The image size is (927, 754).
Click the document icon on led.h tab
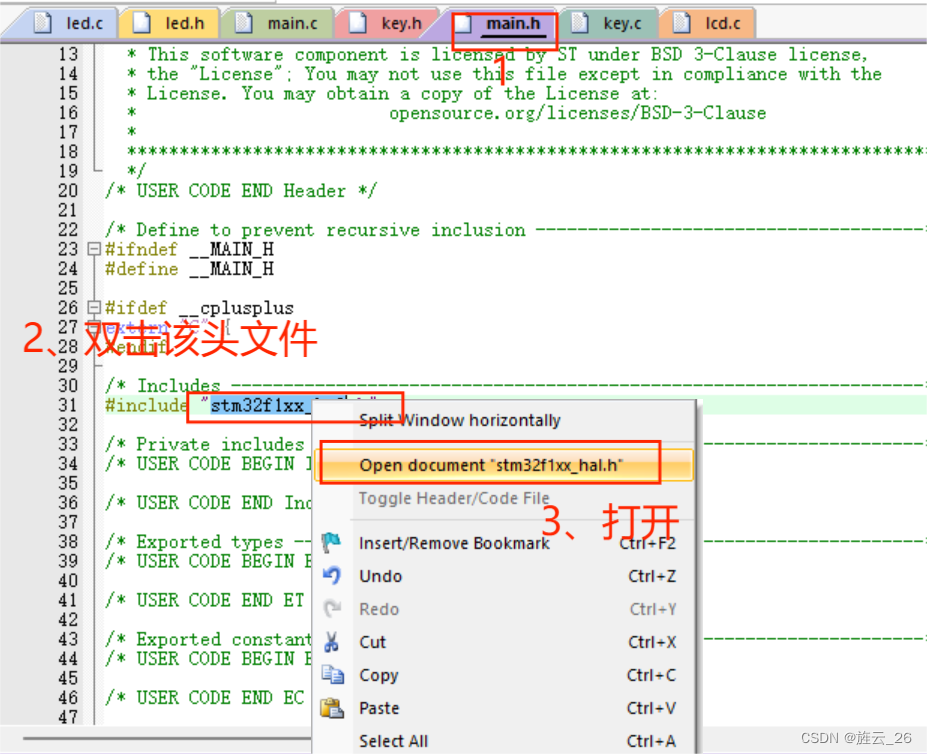click(x=144, y=22)
